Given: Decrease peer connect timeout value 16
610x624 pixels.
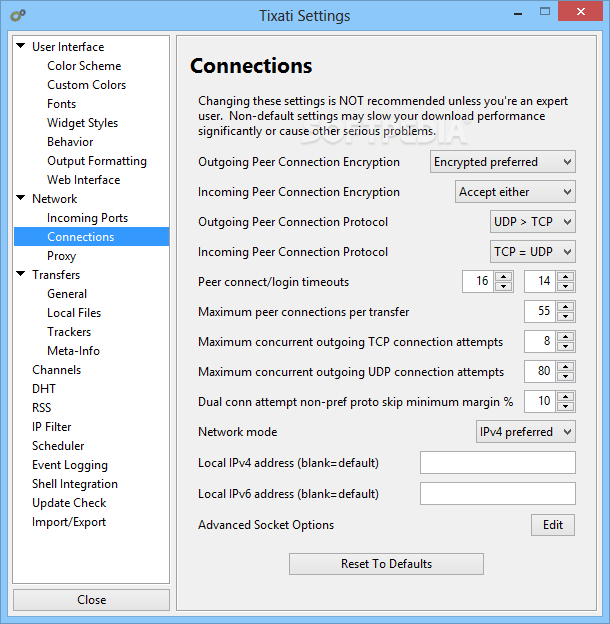Looking at the screenshot, I should coord(504,287).
